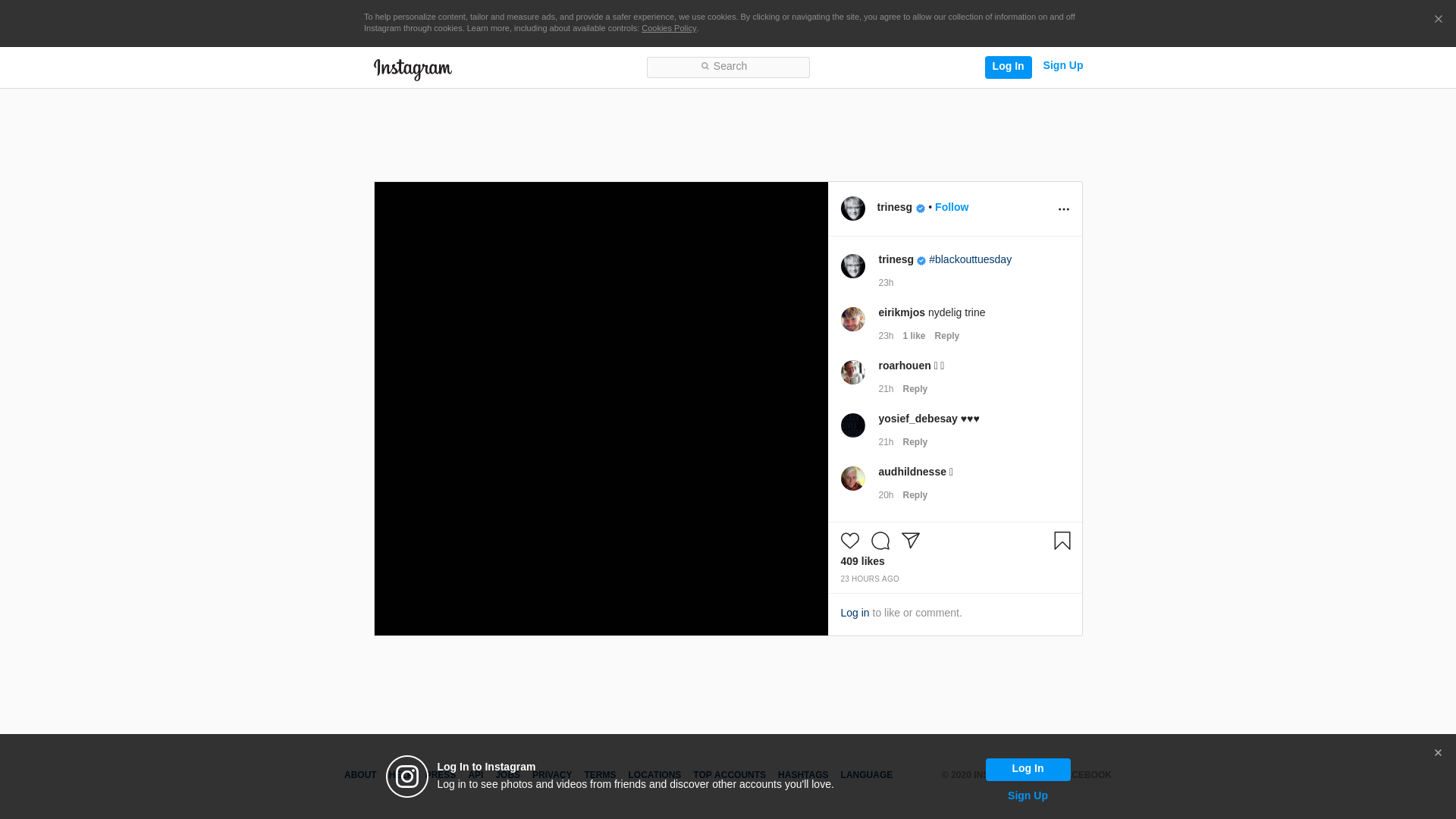The image size is (1456, 819).
Task: Reply to eirikmjos comment
Action: (x=946, y=336)
